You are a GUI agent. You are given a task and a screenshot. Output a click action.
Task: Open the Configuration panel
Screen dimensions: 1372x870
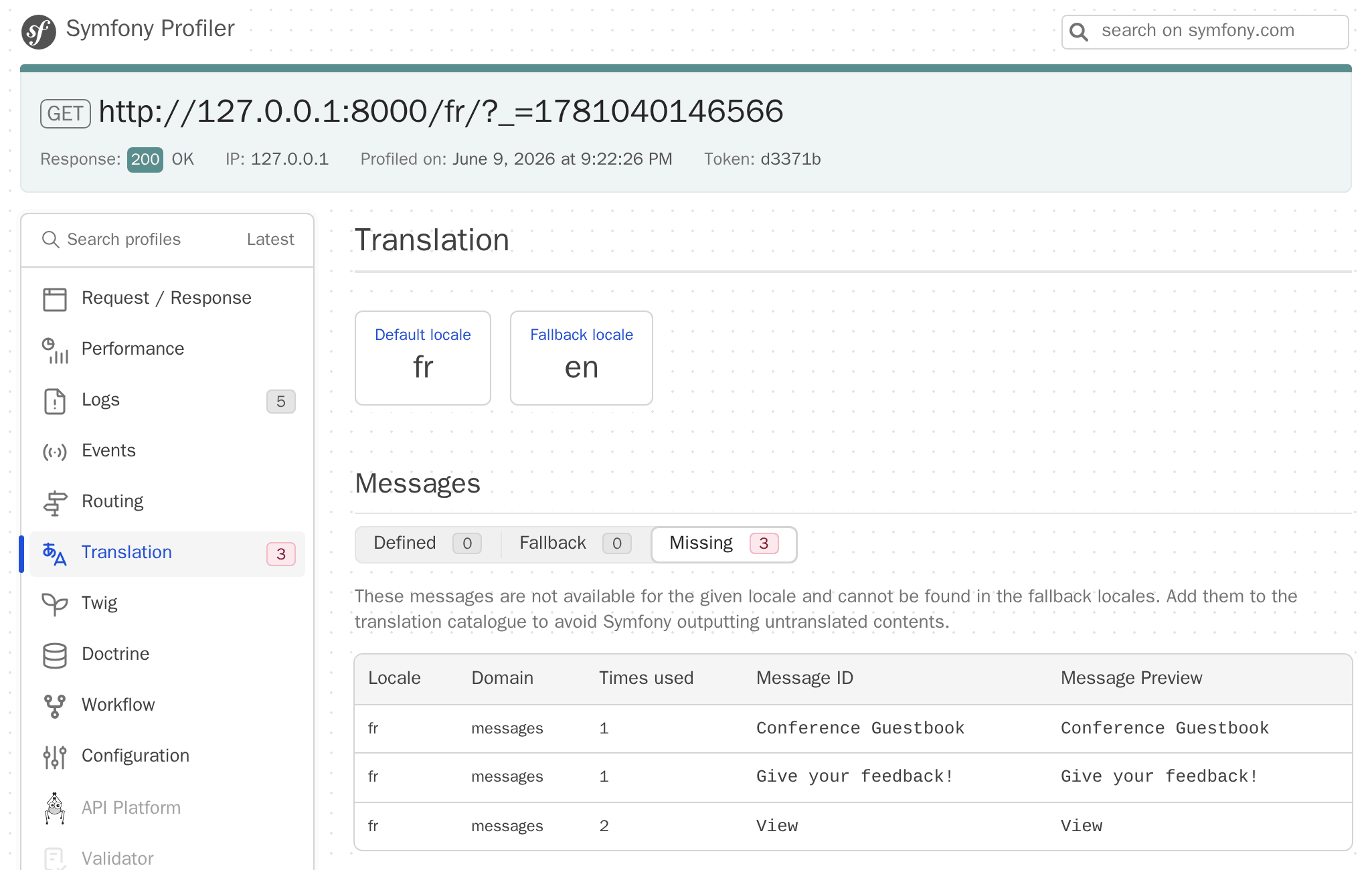(167, 756)
